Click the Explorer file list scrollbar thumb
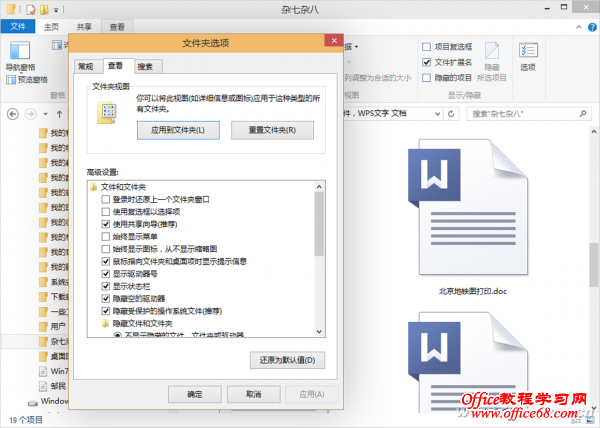 click(593, 265)
